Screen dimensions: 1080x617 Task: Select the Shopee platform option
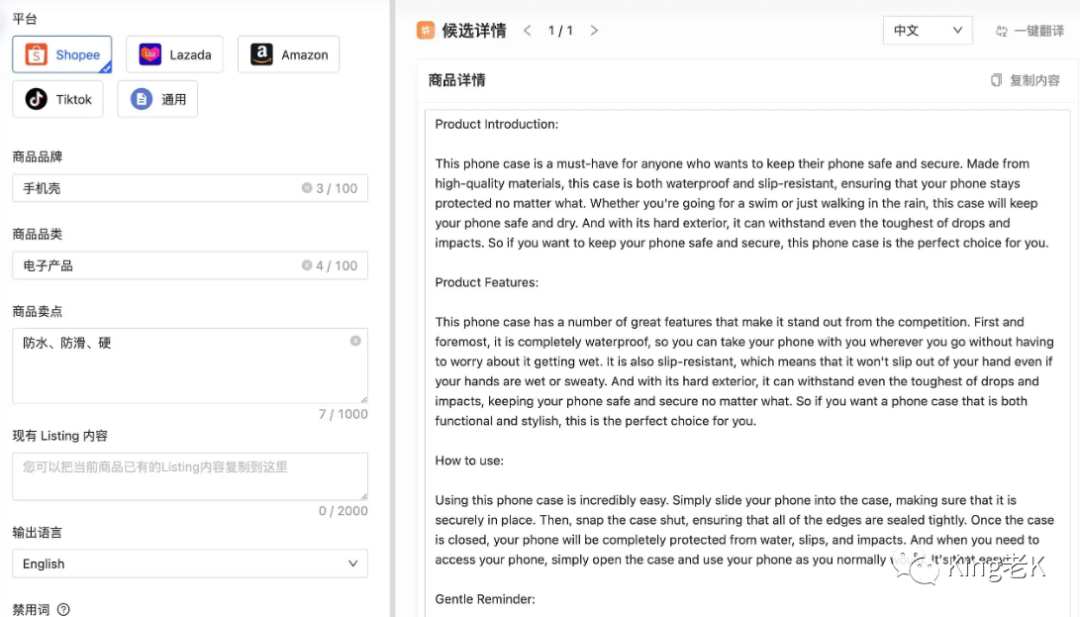click(62, 54)
